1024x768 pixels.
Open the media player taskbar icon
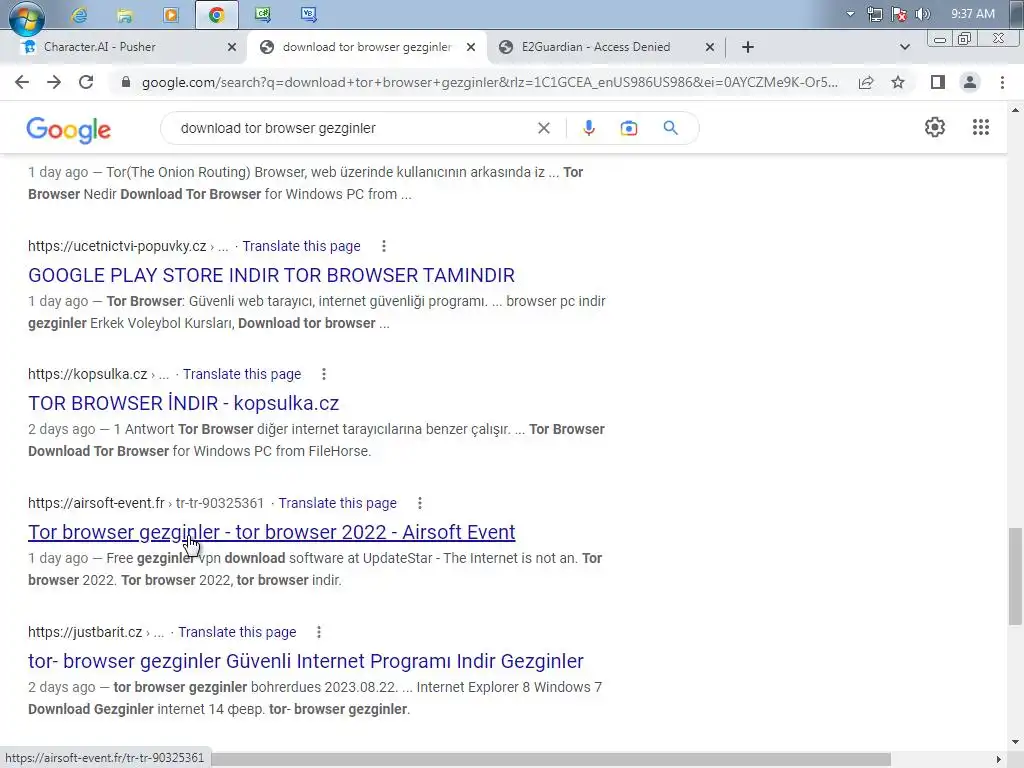click(171, 14)
